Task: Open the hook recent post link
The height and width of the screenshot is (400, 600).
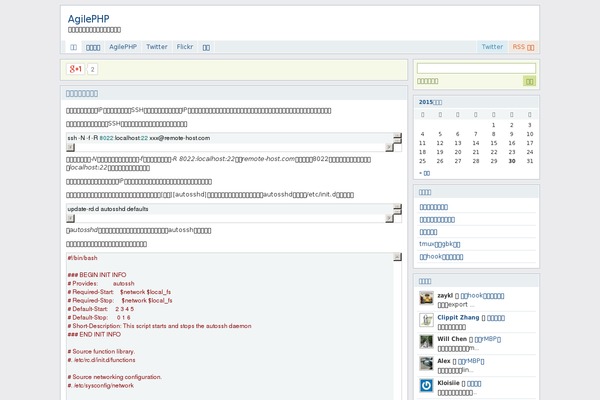Action: [x=441, y=256]
